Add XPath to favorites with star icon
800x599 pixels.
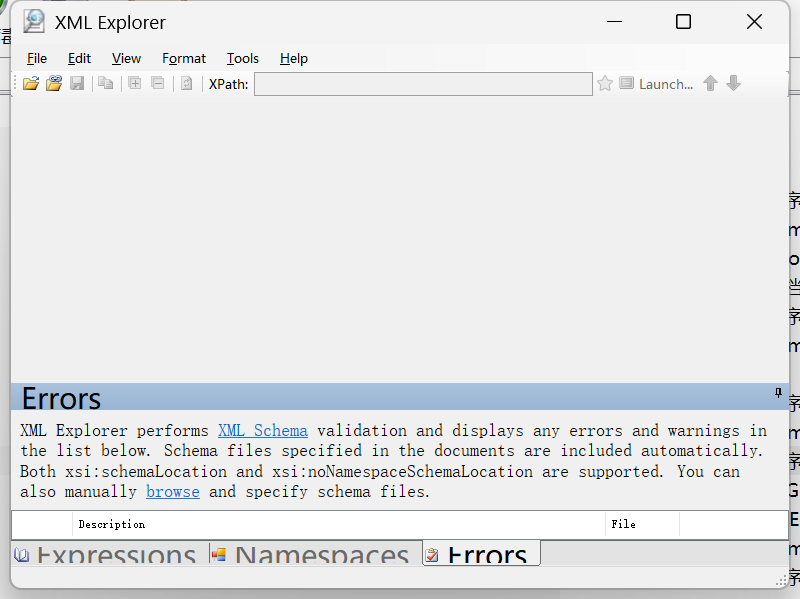(604, 84)
